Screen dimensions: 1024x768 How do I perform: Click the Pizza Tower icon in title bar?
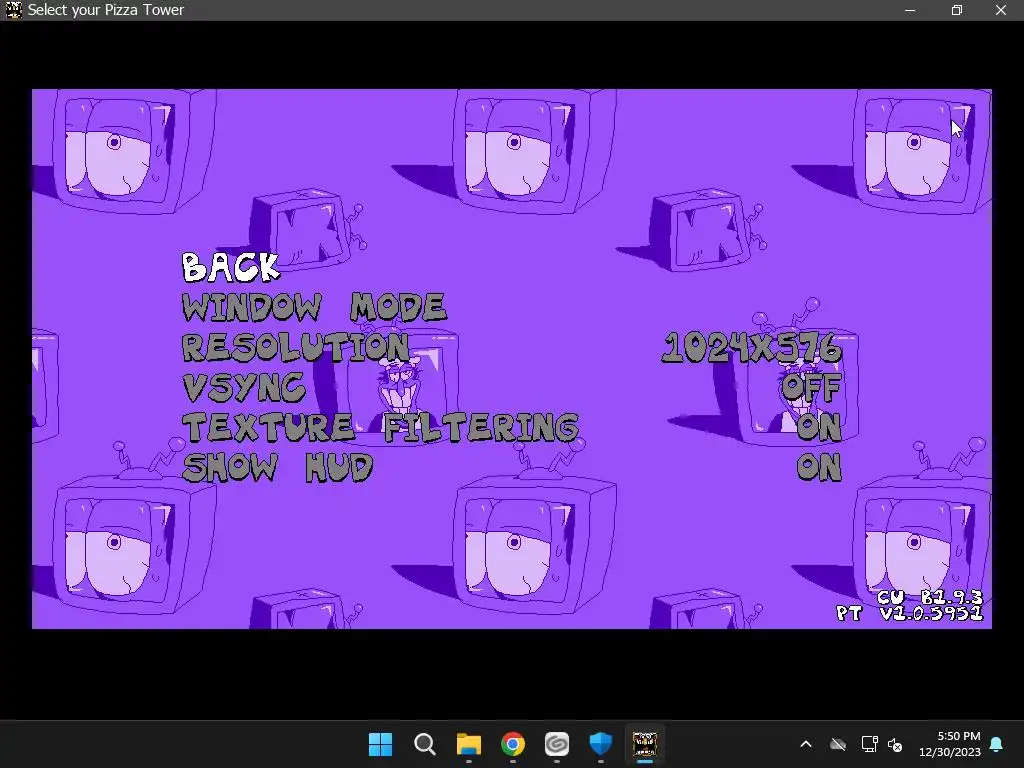pos(13,10)
